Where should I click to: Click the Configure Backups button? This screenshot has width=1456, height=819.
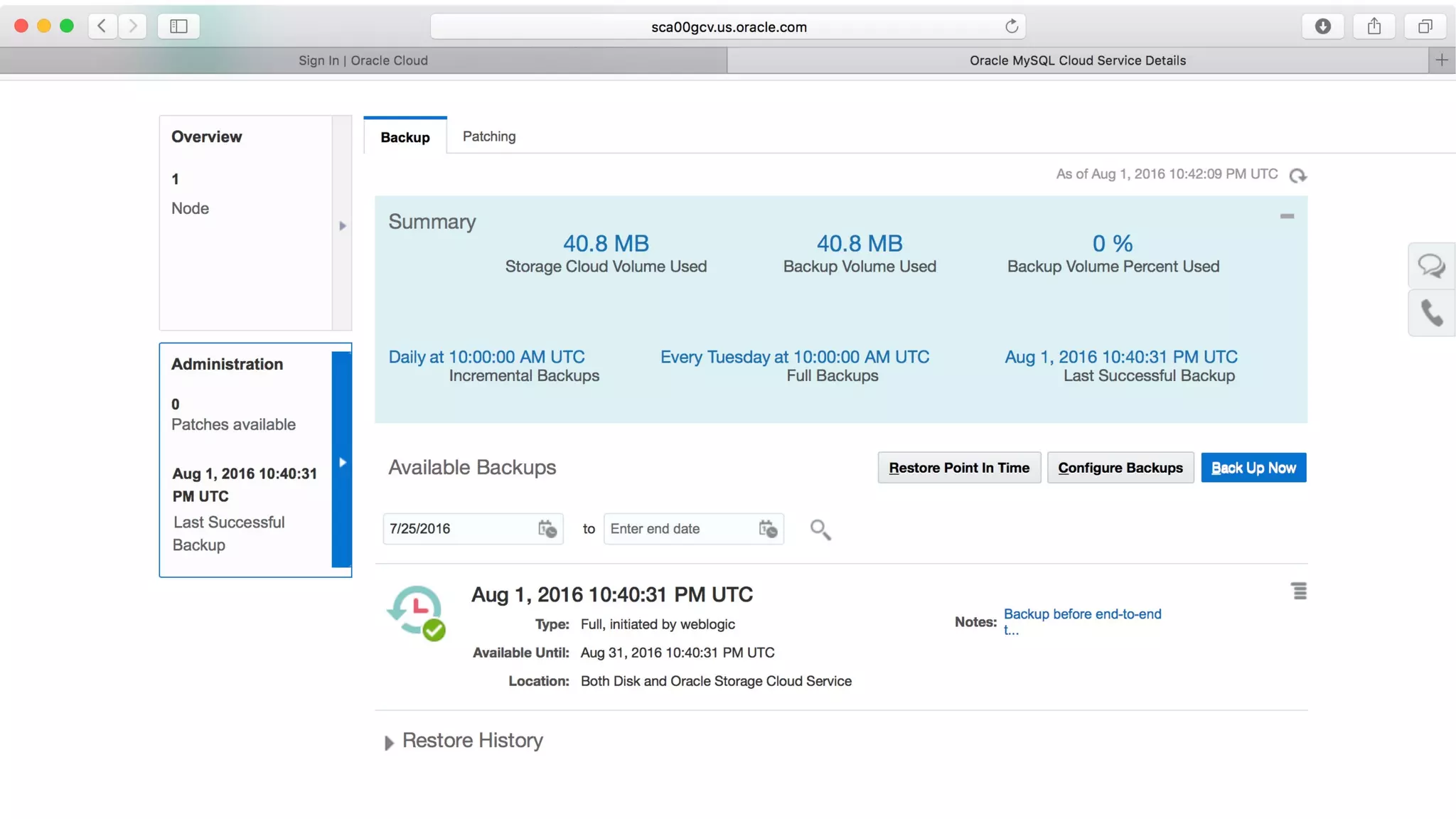pyautogui.click(x=1120, y=468)
